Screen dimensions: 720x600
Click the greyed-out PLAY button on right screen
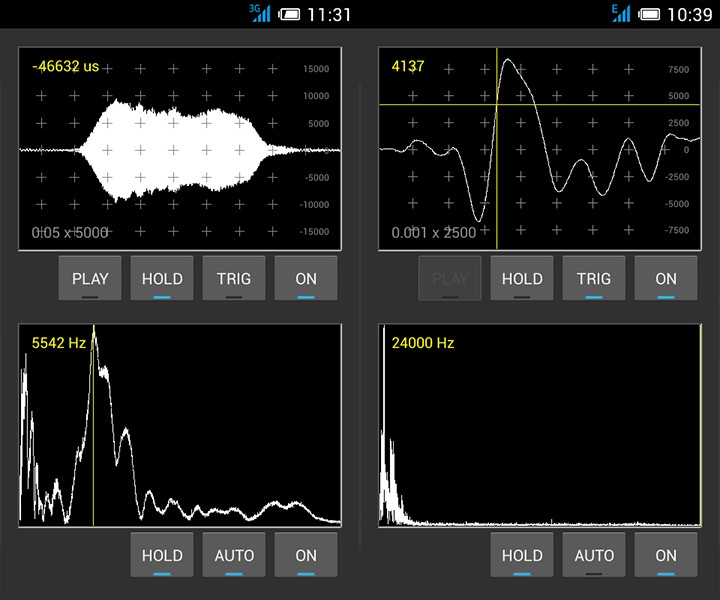[450, 279]
